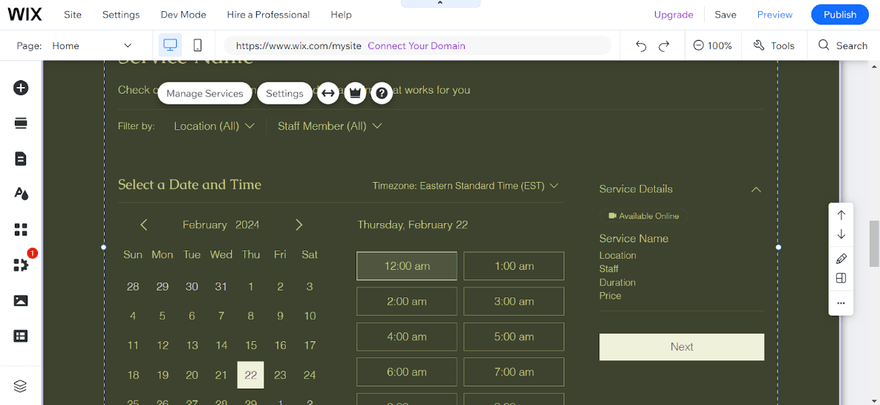Screen dimensions: 880x405
Task: Click the vertical scrollbar thumb
Action: pos(874,243)
